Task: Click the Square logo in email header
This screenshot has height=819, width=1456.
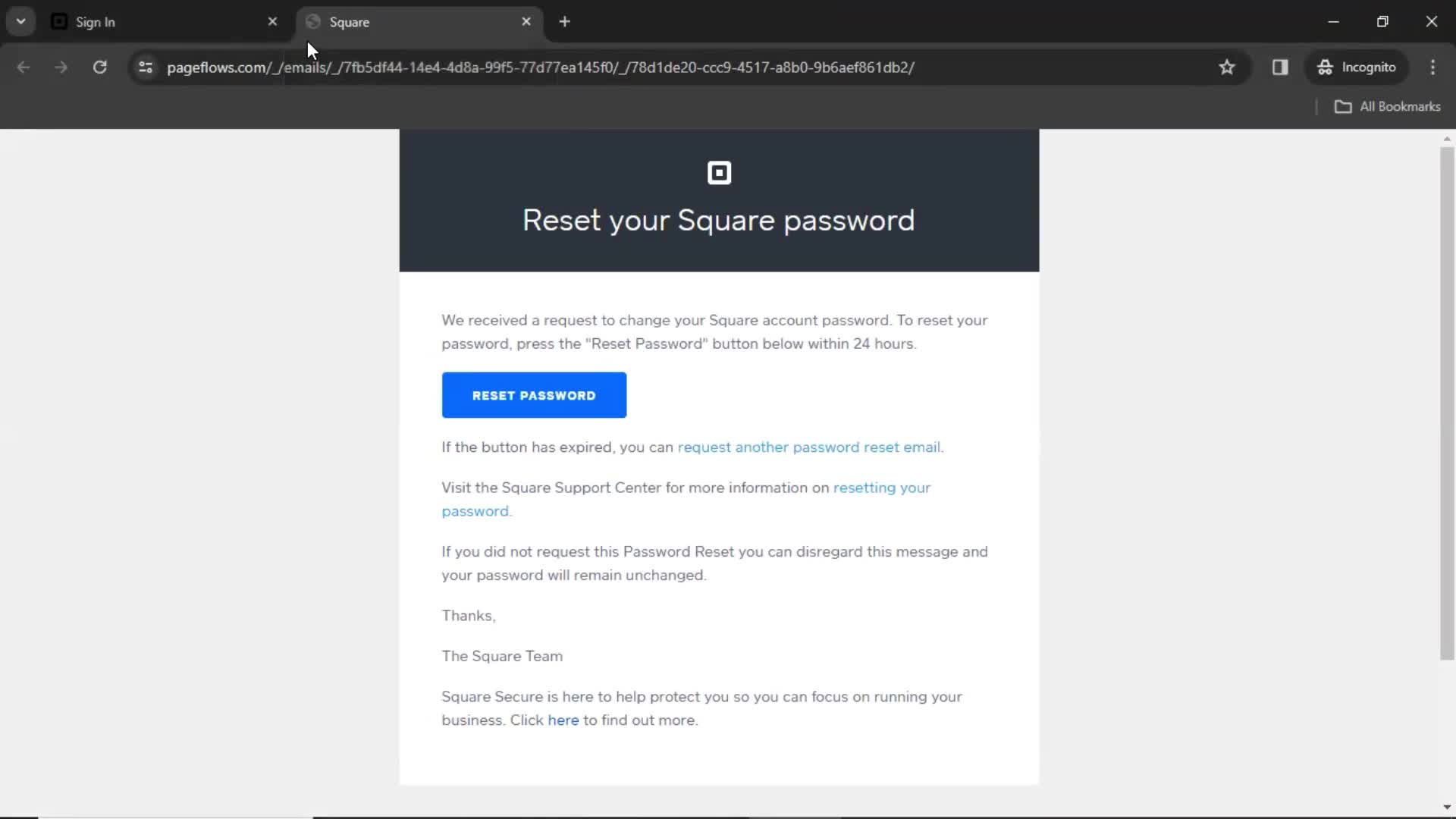Action: [x=719, y=173]
